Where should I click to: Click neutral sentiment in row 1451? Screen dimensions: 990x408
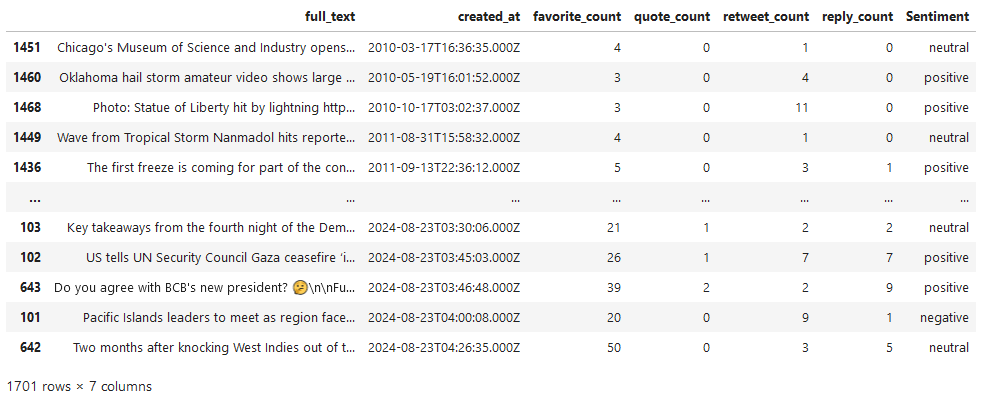tap(948, 47)
